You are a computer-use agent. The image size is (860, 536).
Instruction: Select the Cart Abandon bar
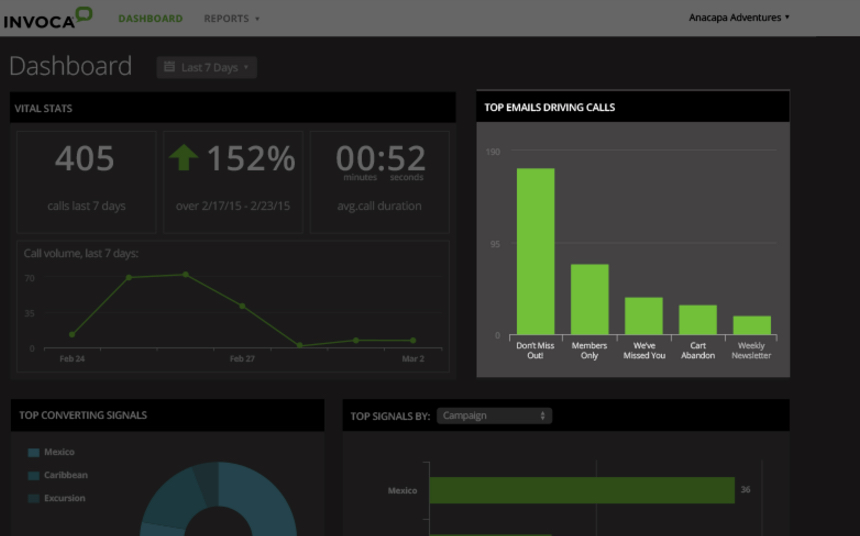[x=698, y=319]
